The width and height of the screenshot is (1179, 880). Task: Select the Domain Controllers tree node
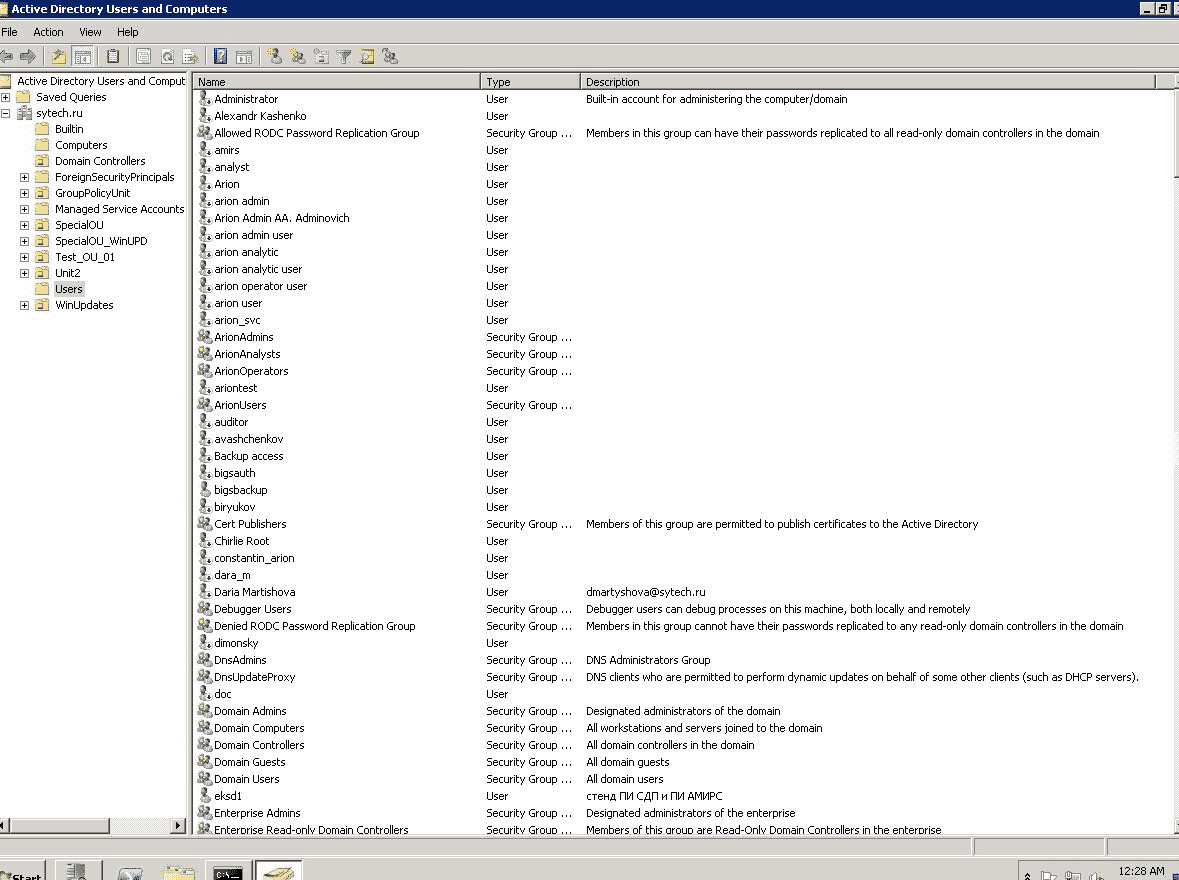tap(100, 161)
